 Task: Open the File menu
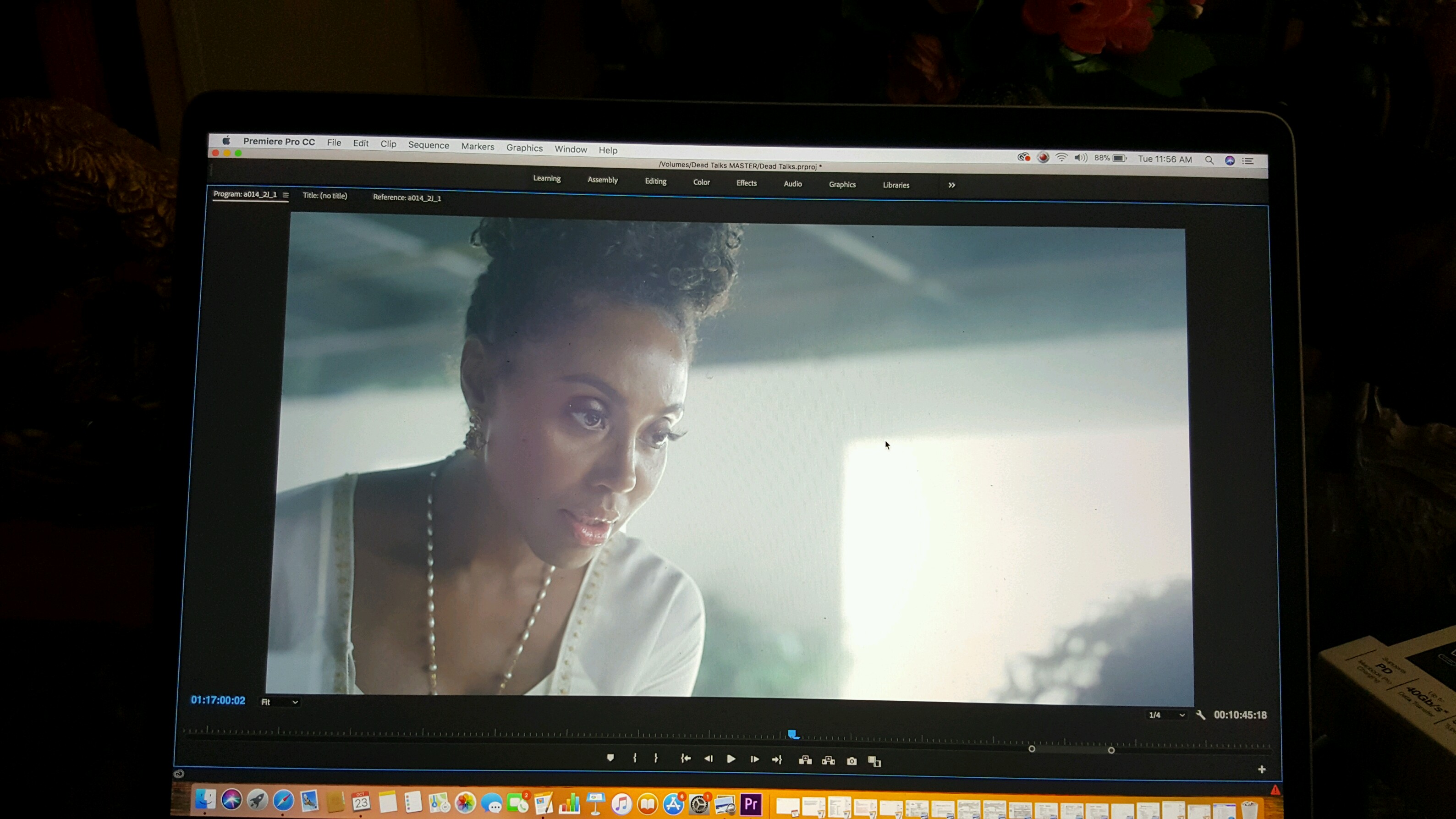click(x=334, y=143)
